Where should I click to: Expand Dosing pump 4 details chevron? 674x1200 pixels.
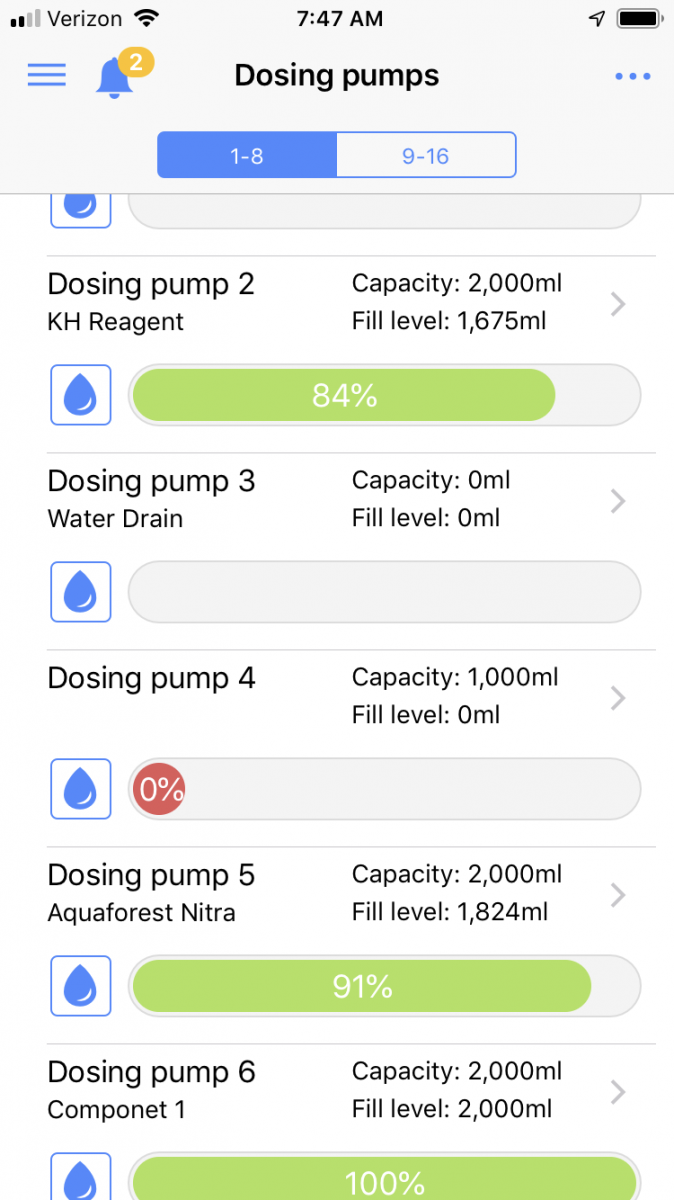click(618, 698)
